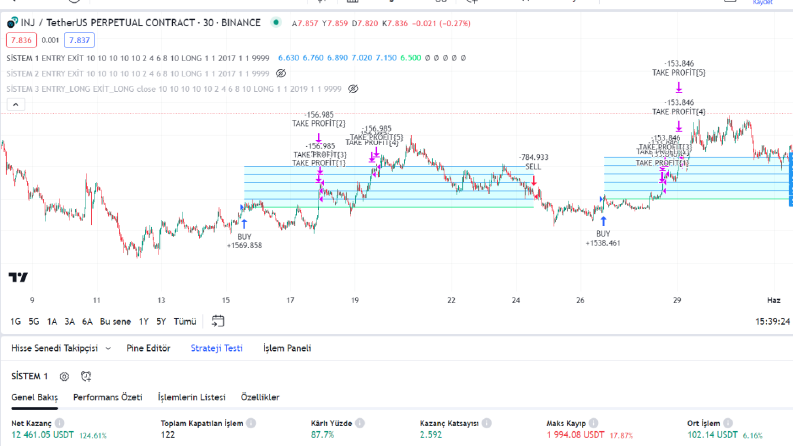Open İşlemlerin Listesi tab
The width and height of the screenshot is (793, 446).
(192, 397)
